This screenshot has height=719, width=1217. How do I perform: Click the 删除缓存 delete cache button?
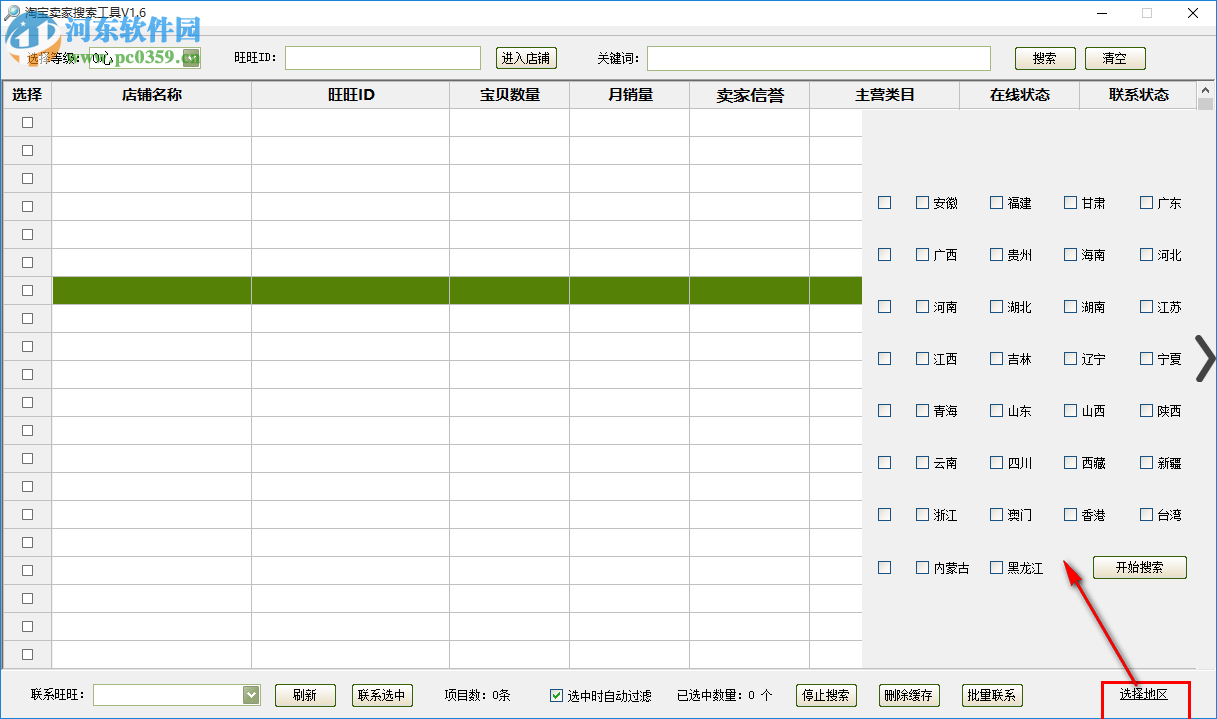(908, 695)
